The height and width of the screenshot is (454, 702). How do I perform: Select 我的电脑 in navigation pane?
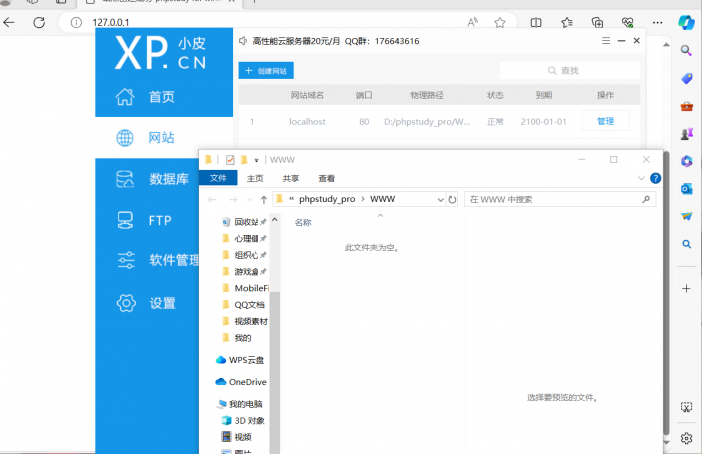click(x=240, y=404)
